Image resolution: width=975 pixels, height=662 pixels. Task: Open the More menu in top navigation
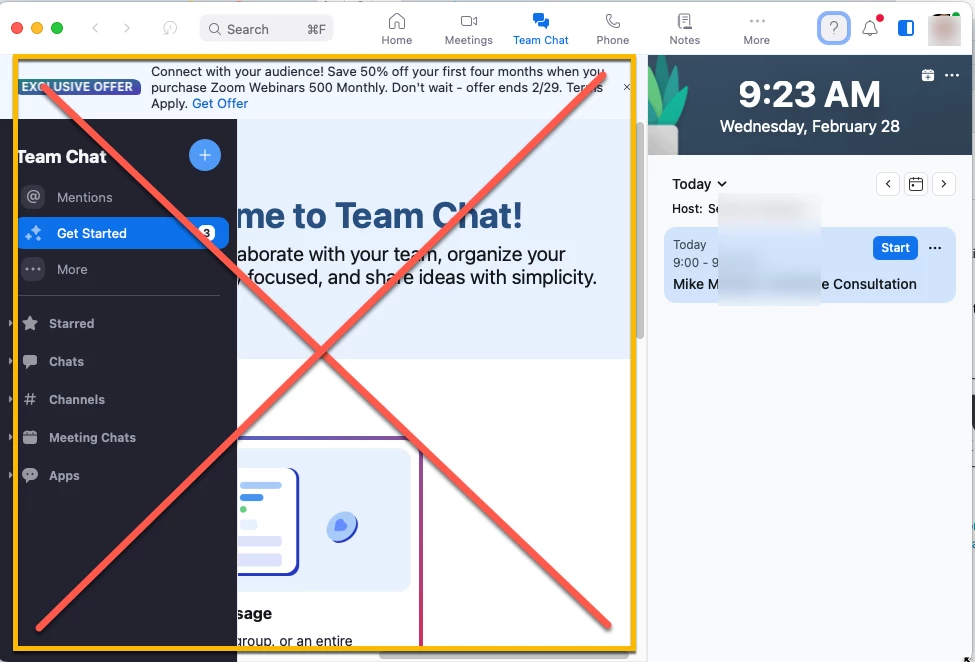click(x=756, y=29)
